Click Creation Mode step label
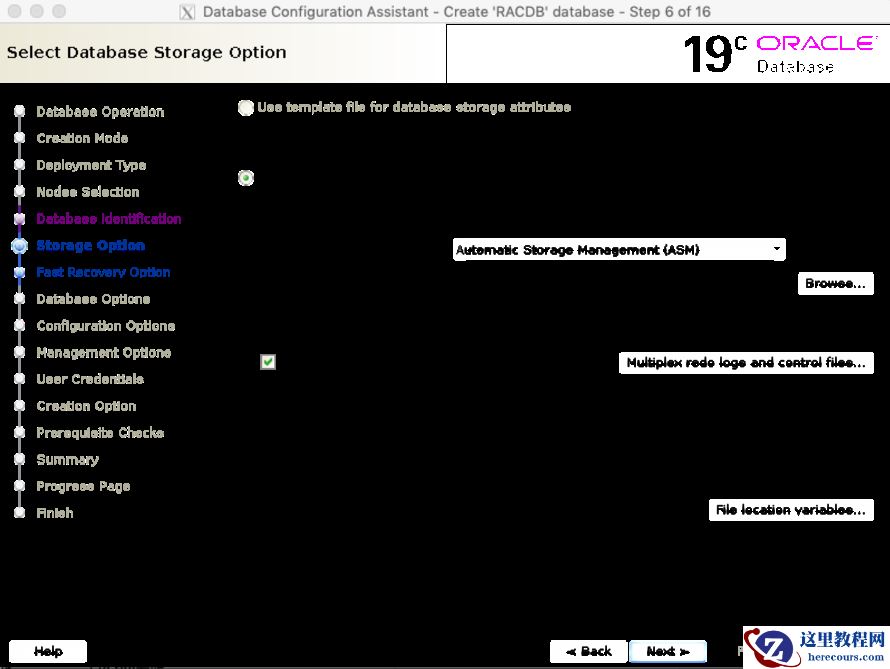Screen dimensions: 890x669 click(x=82, y=138)
